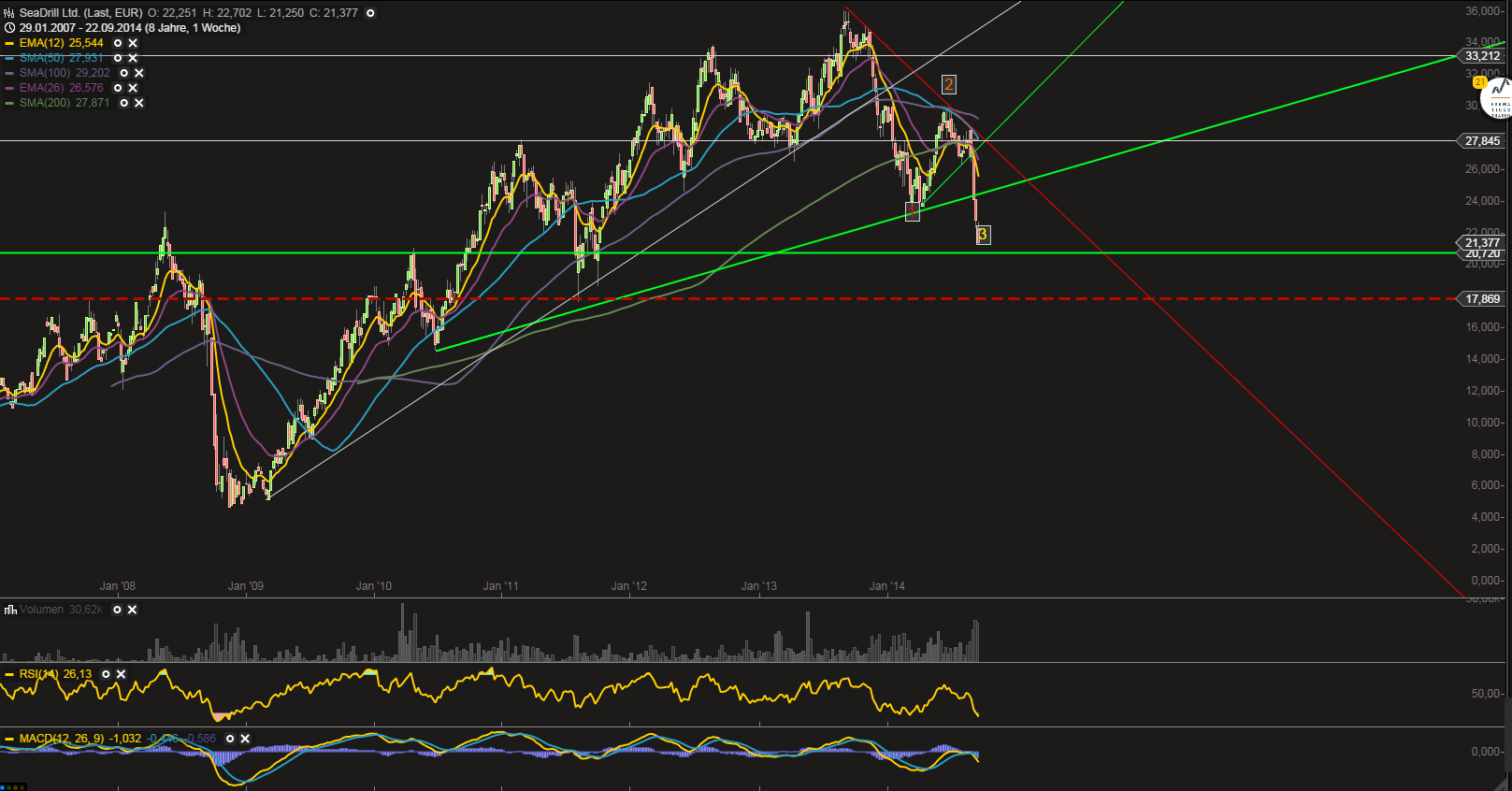
Task: Close the MACD(12, 26, 9) panel
Action: coord(245,739)
